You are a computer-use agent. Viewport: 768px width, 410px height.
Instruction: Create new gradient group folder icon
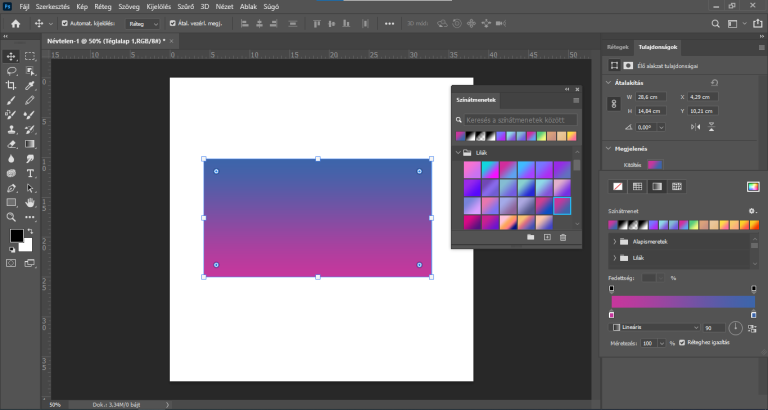pos(530,237)
